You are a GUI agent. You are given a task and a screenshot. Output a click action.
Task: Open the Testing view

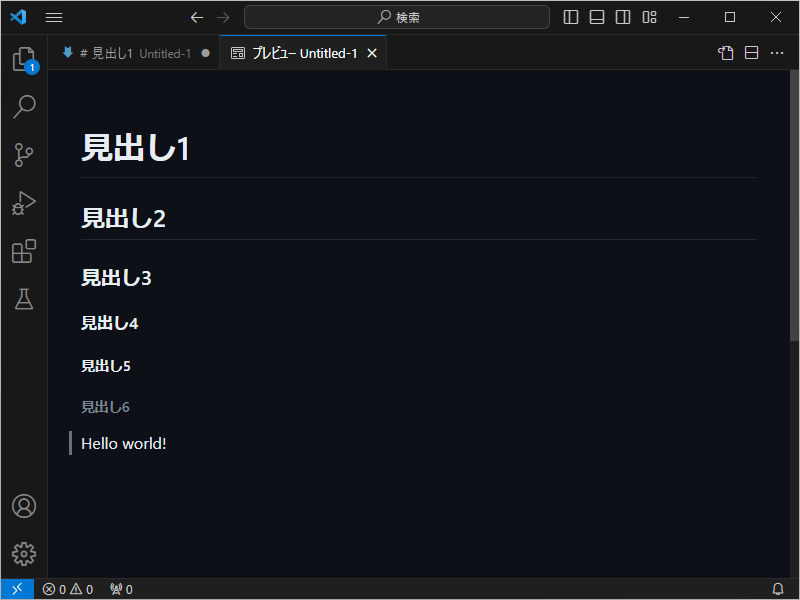click(x=23, y=299)
